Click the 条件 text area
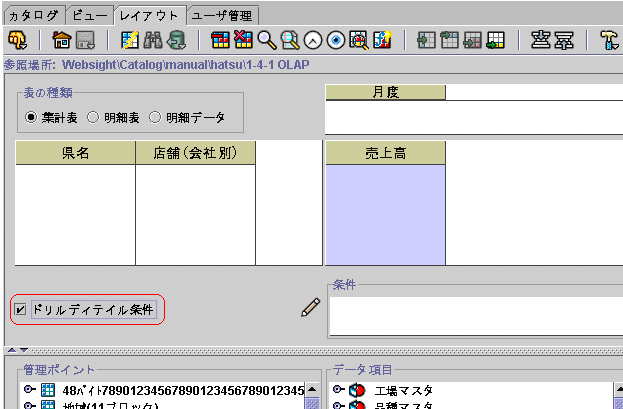 [x=473, y=317]
